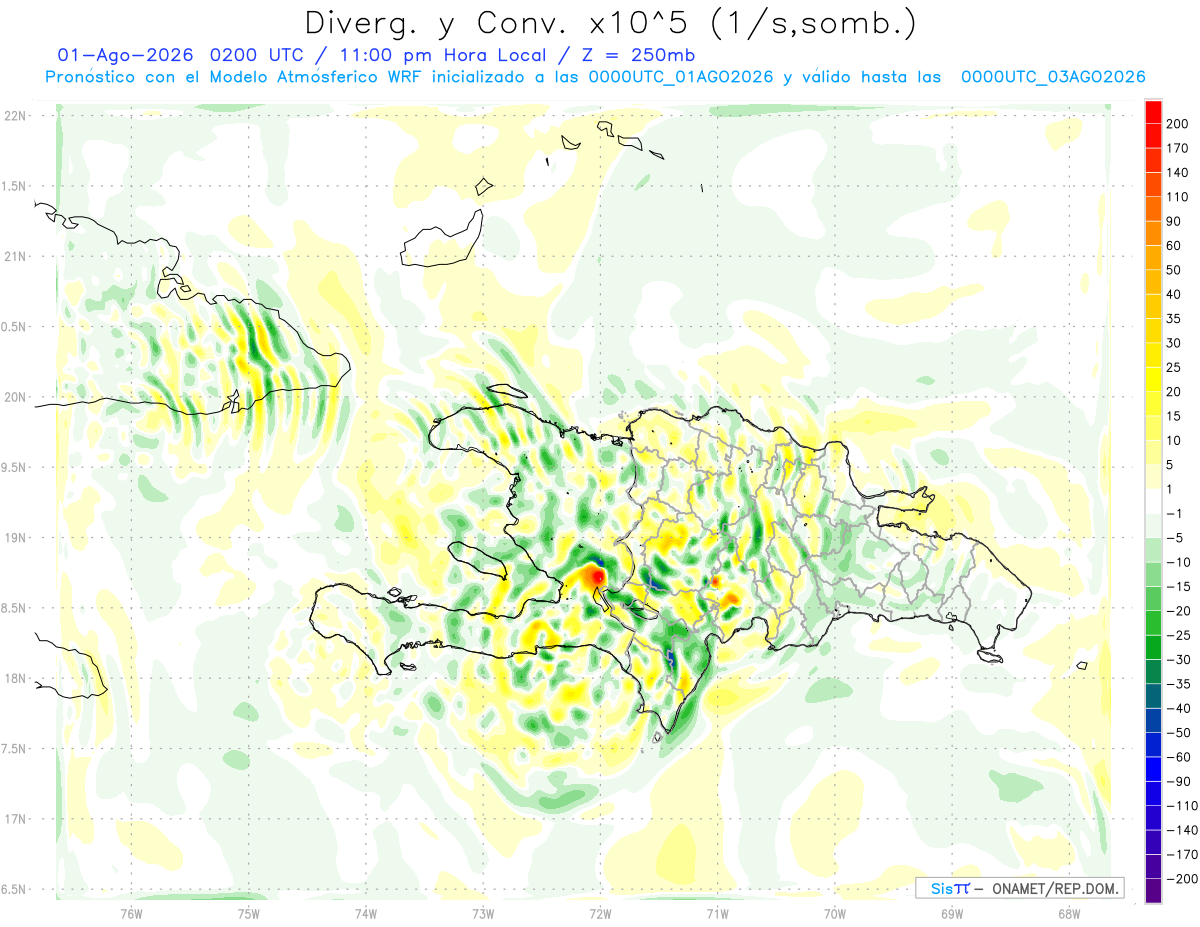
Task: Click the '19N' latitude label
Action: click(x=15, y=538)
